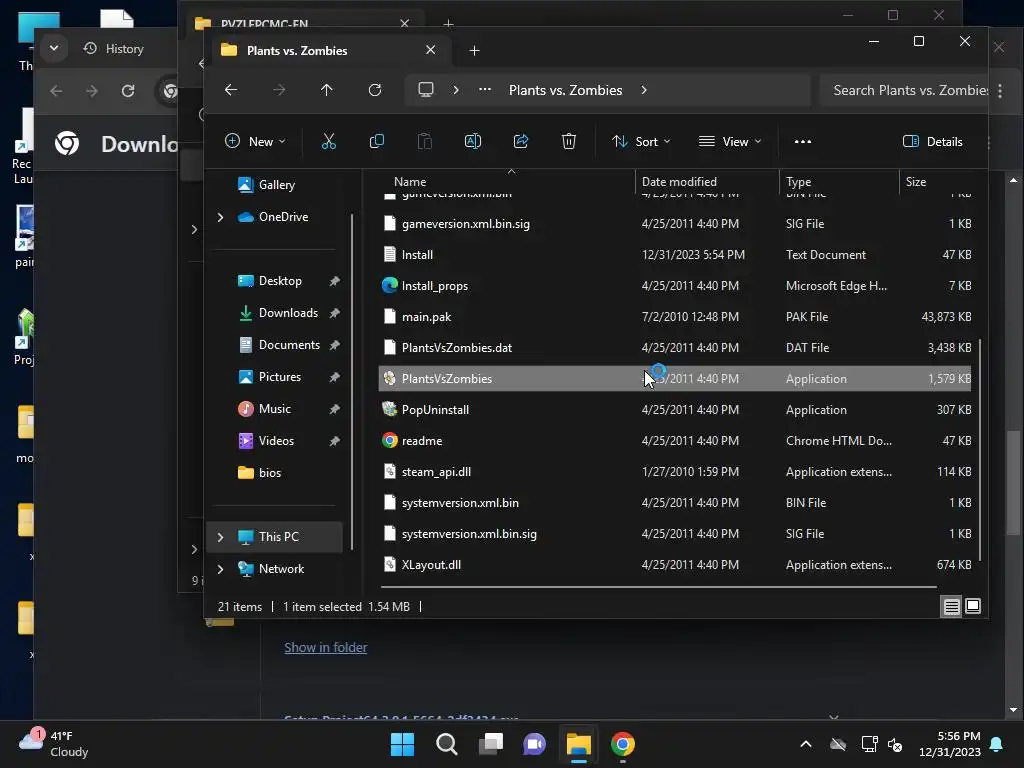Open Pictures quick access folder

(280, 377)
